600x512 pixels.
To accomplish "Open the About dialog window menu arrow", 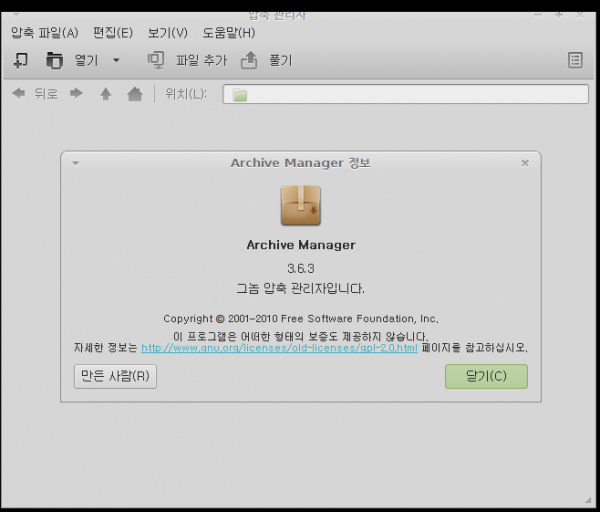I will coord(76,163).
